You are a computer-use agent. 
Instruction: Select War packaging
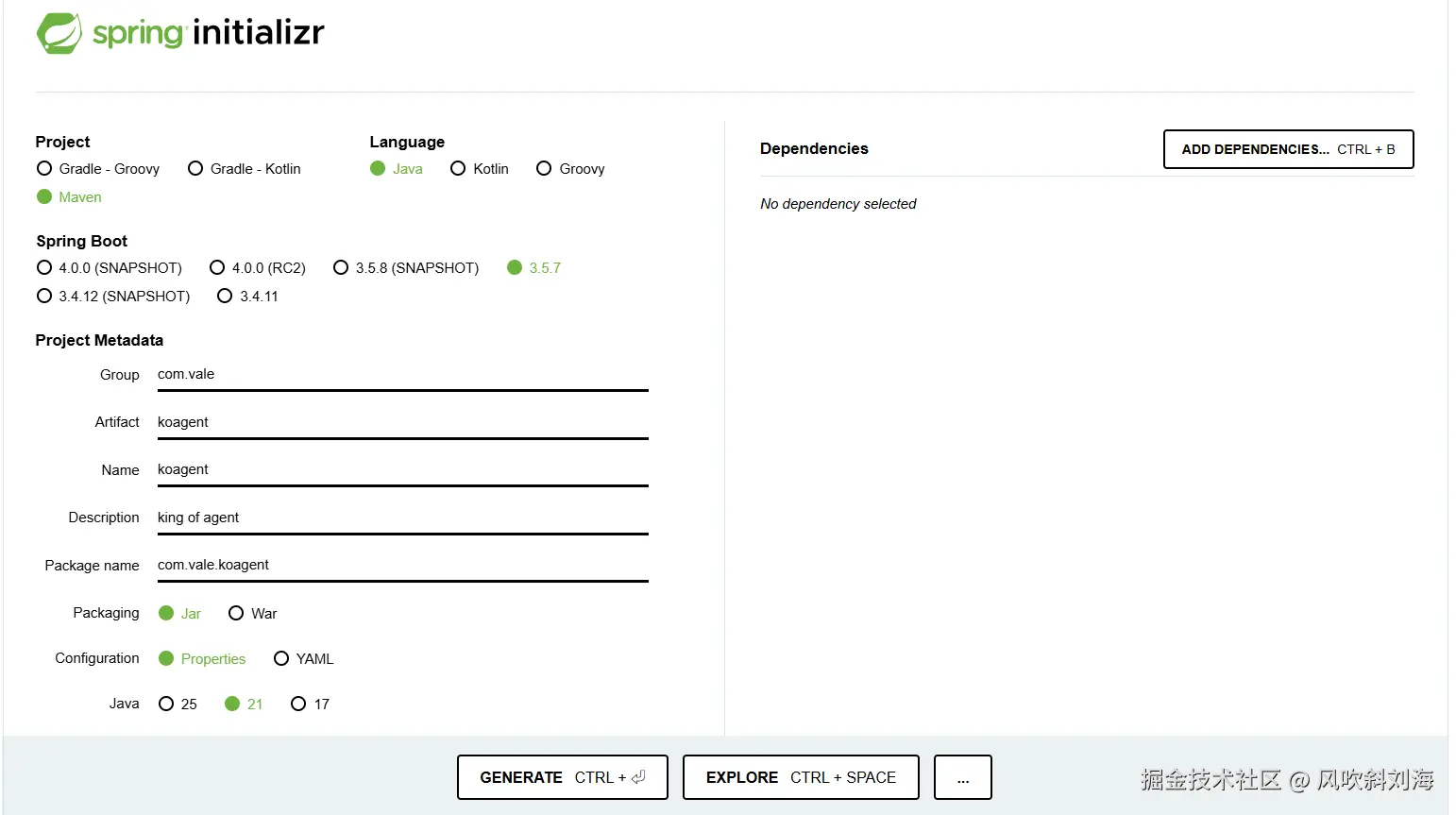pos(252,614)
